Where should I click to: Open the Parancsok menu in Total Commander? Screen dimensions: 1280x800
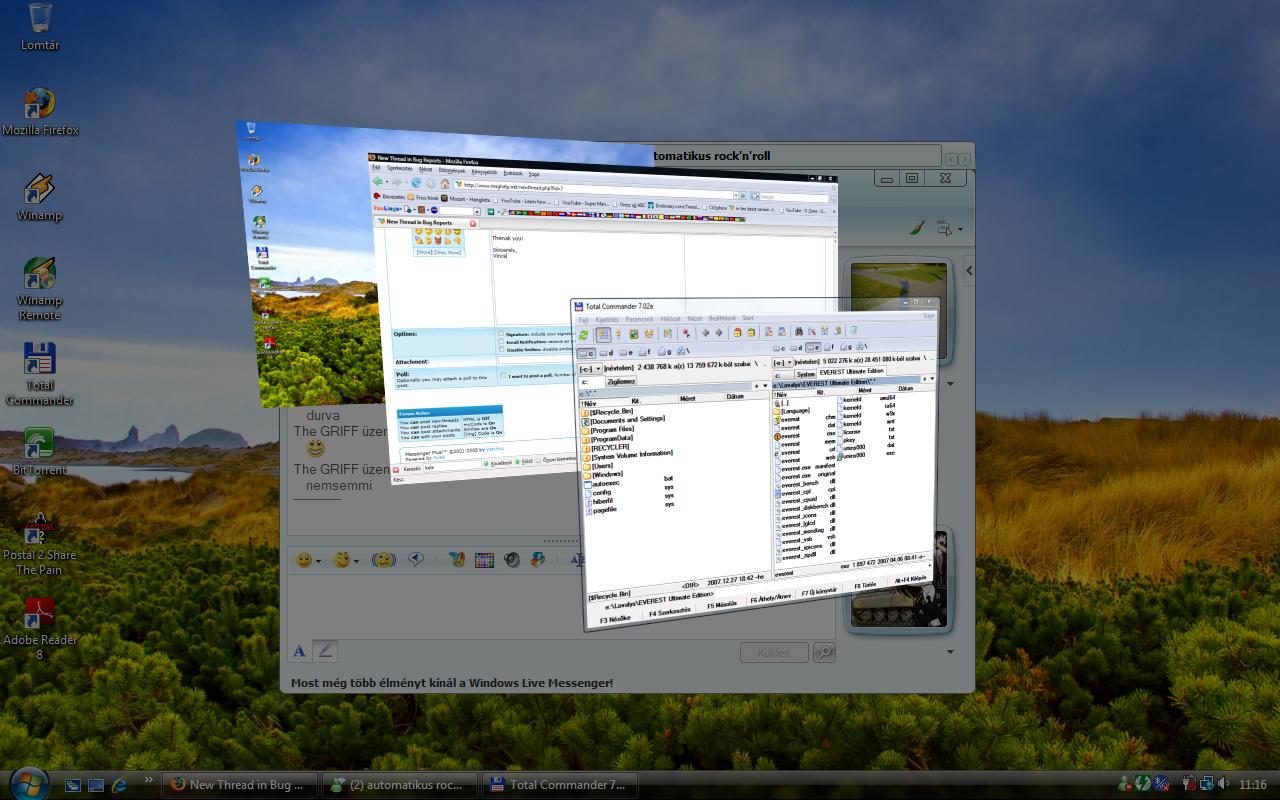coord(639,320)
